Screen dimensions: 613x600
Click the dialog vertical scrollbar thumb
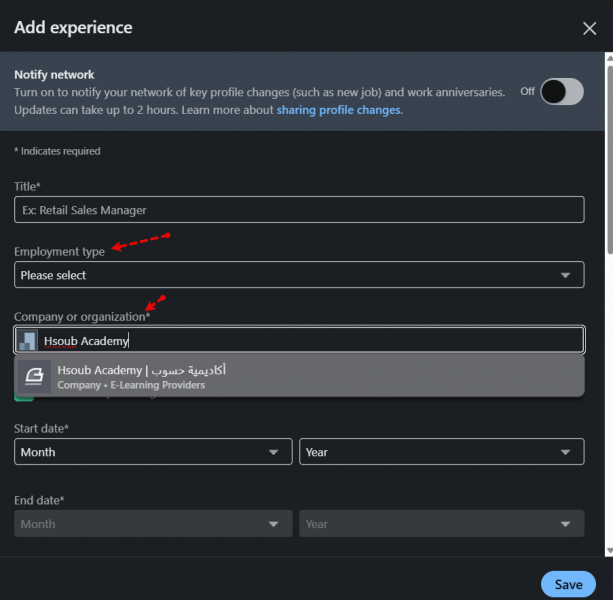(609, 160)
